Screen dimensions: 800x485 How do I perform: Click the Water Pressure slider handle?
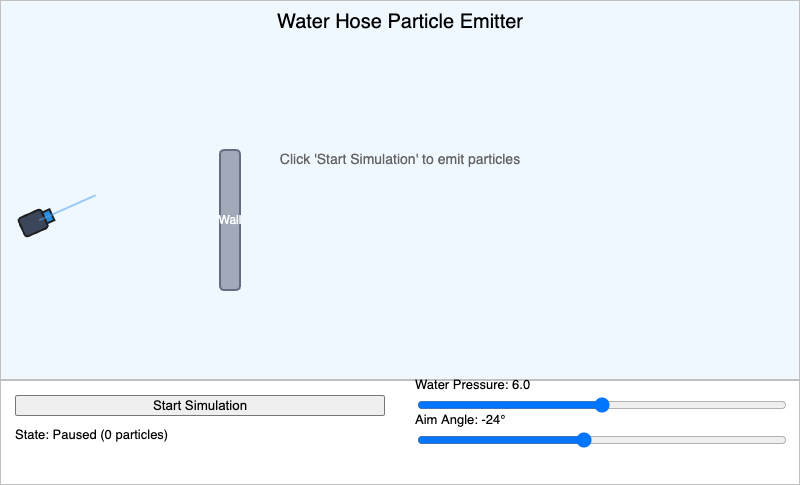click(602, 405)
